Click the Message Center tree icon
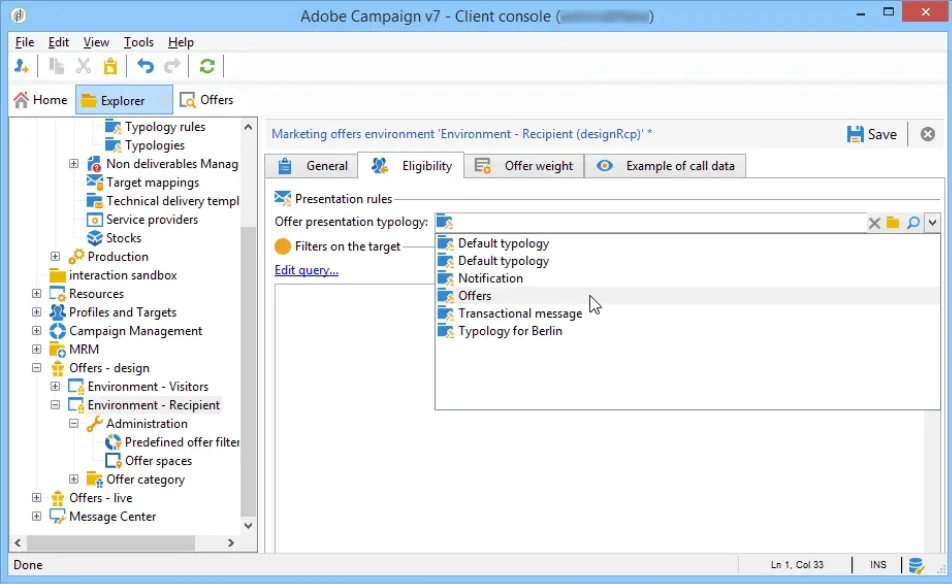The image size is (952, 584). pos(58,517)
